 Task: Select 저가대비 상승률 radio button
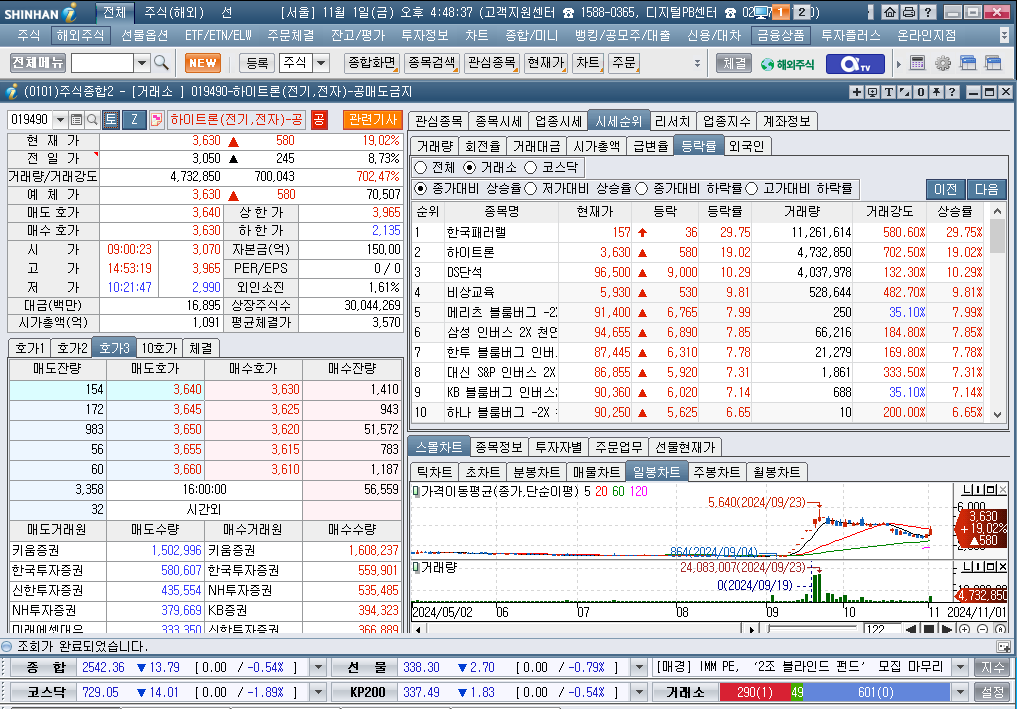[531, 189]
